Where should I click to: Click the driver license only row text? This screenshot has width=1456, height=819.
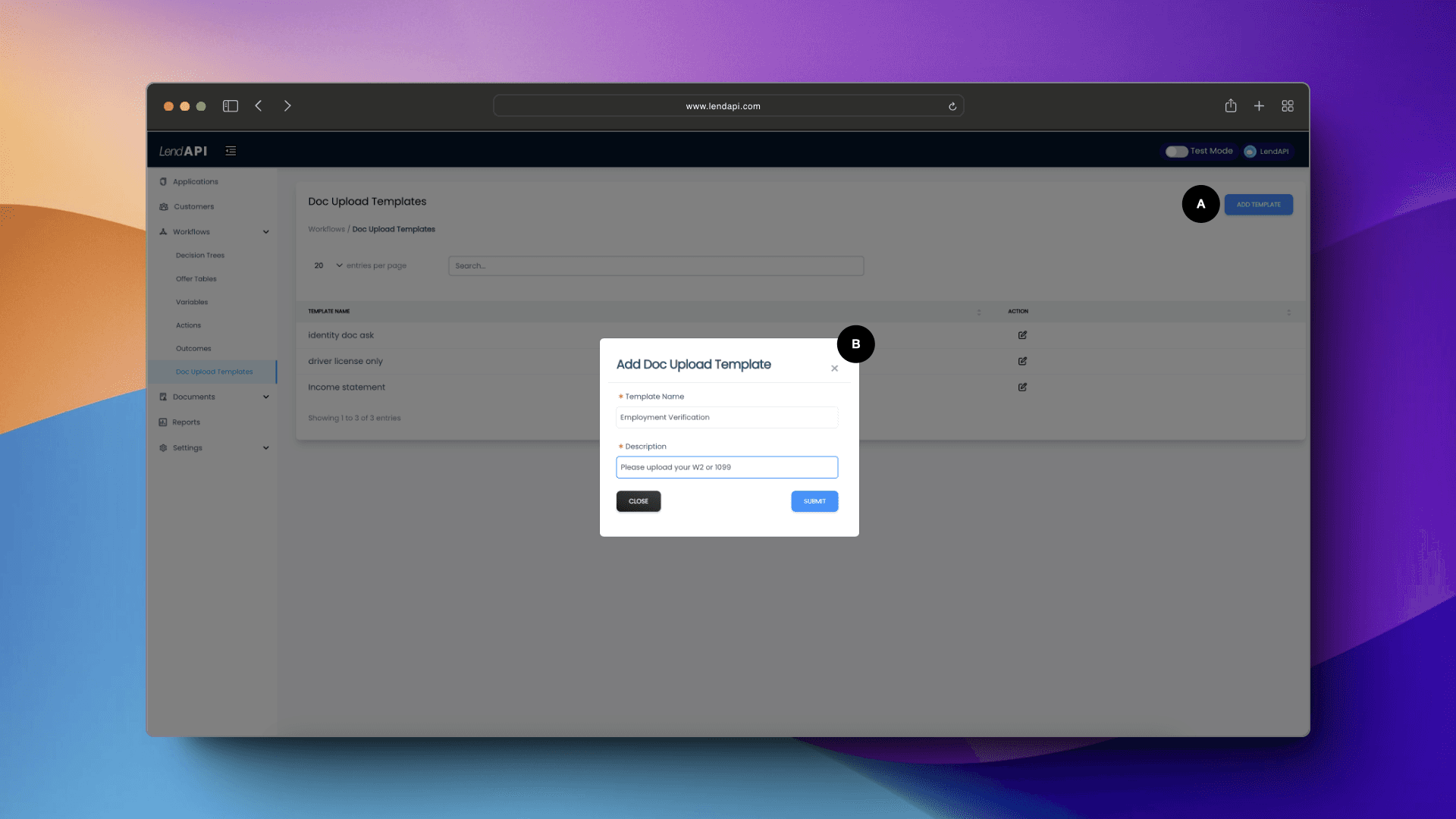tap(345, 361)
